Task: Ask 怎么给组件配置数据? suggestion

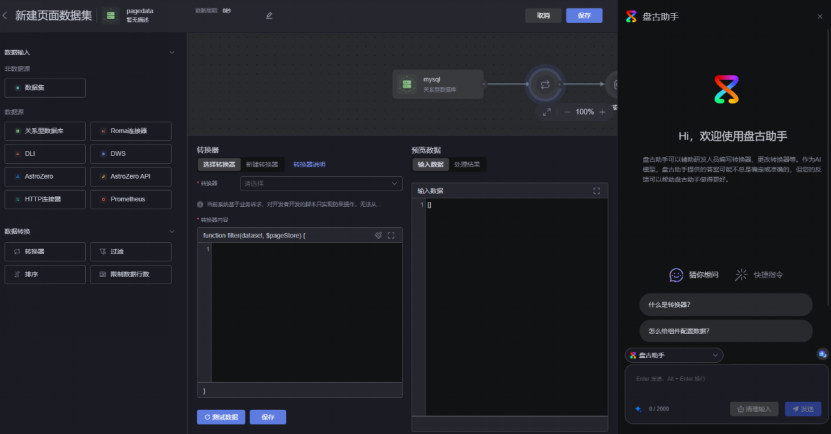Action: pyautogui.click(x=726, y=331)
